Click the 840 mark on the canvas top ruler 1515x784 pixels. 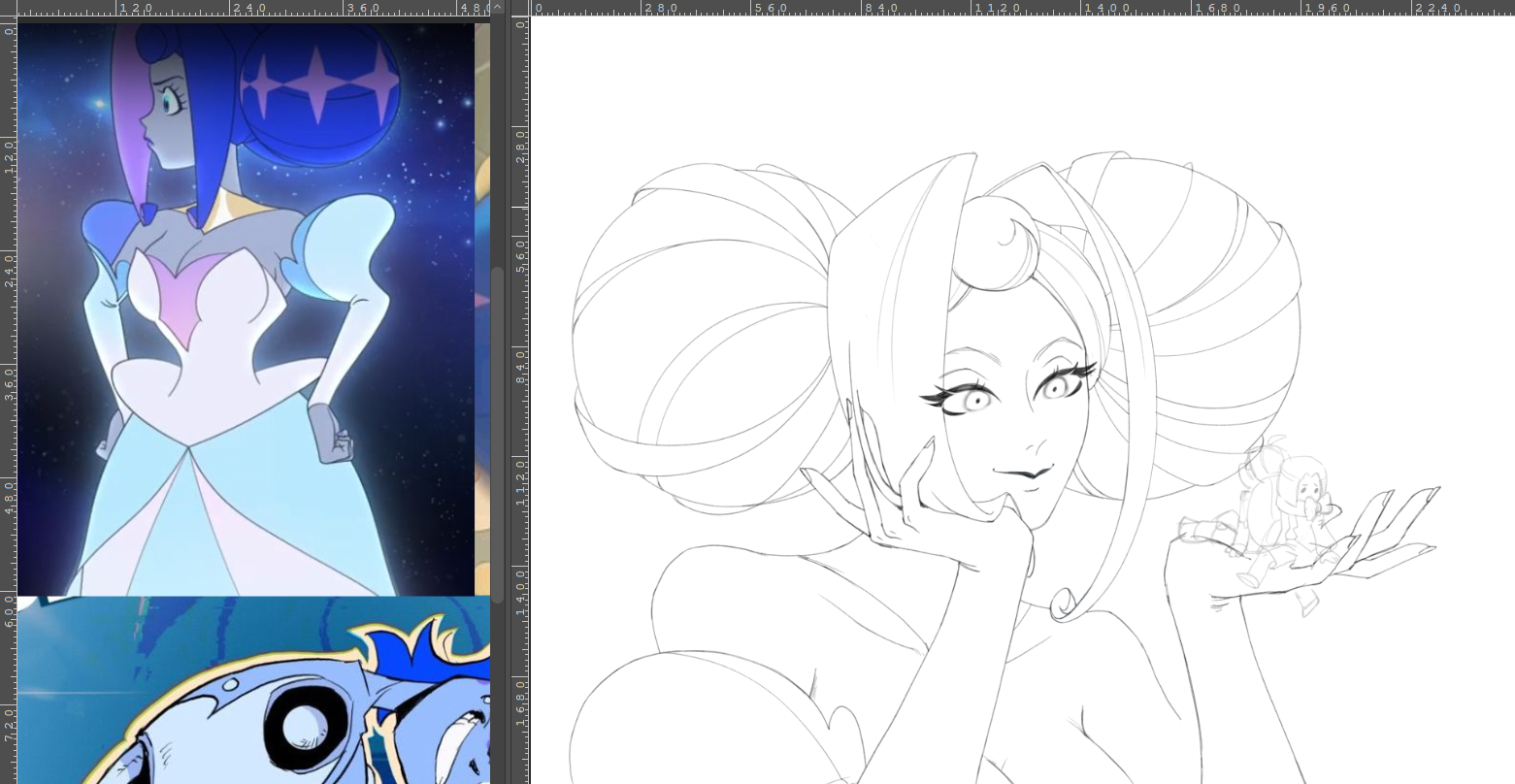(863, 8)
